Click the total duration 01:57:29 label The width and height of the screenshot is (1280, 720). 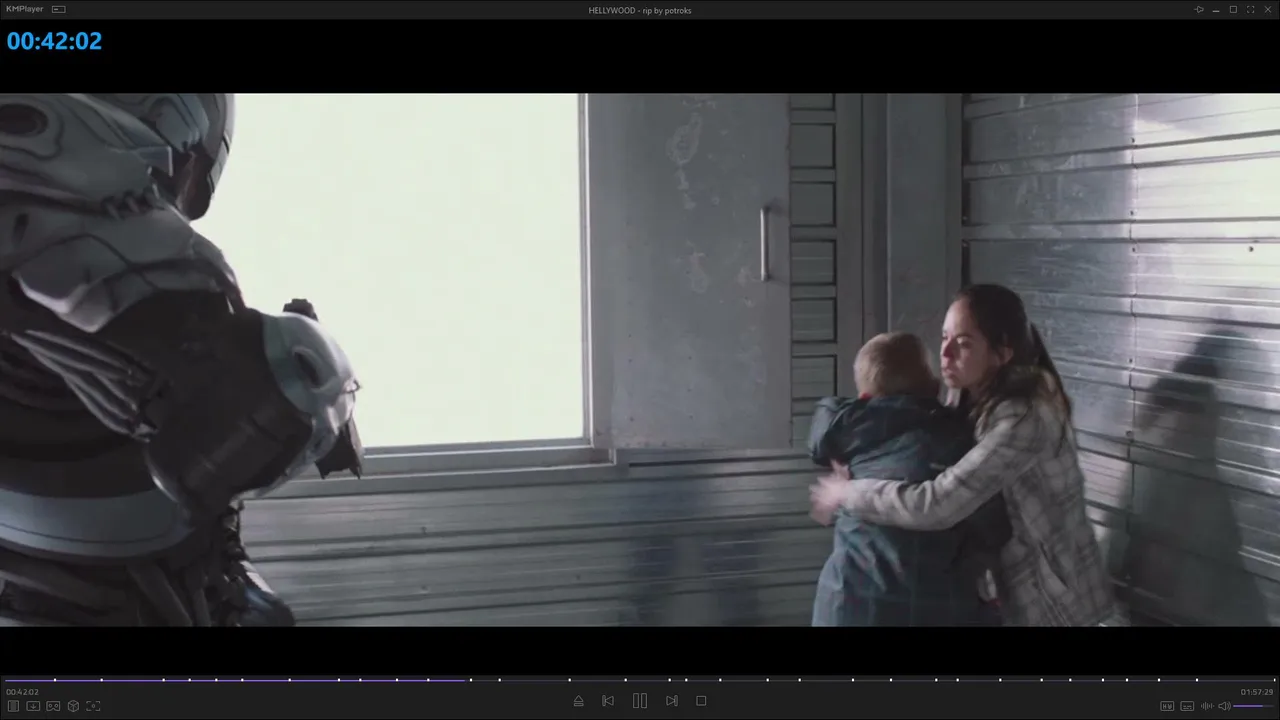[1257, 692]
